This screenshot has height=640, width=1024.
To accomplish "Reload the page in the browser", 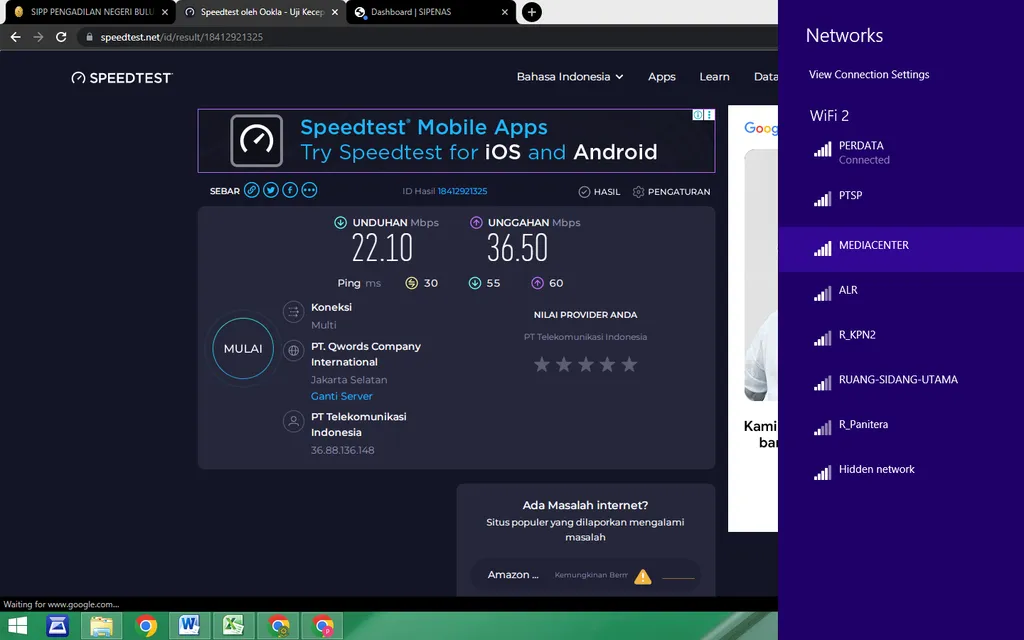I will click(x=61, y=37).
